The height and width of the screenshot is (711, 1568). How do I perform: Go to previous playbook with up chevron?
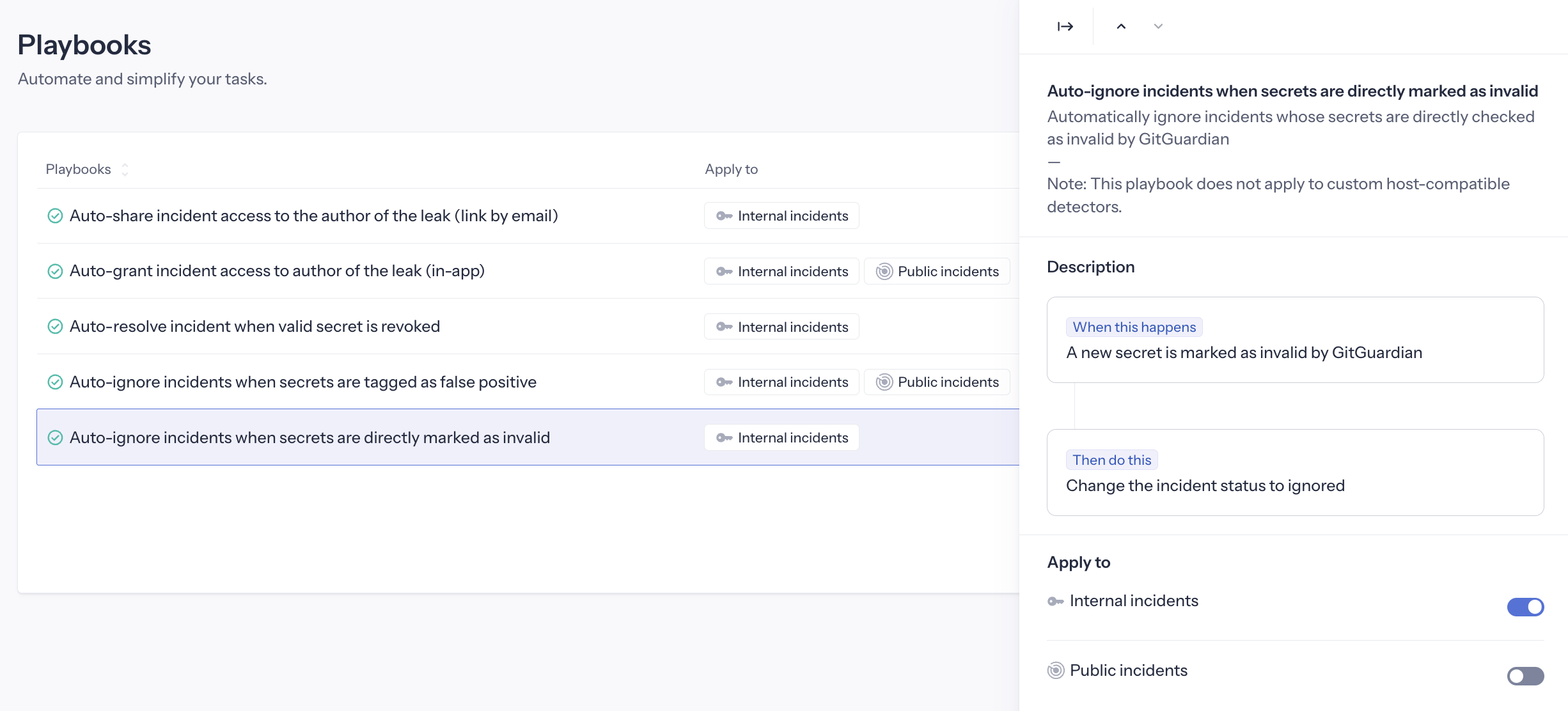coord(1121,26)
